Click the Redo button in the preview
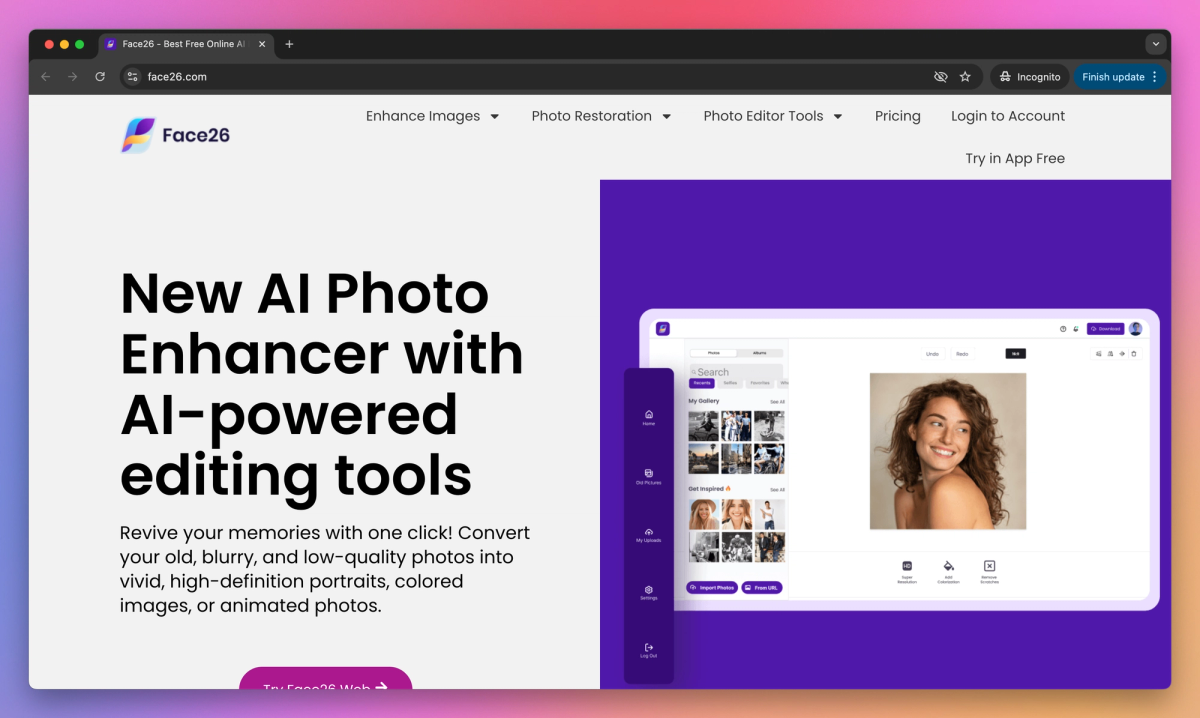1200x718 pixels. (x=962, y=353)
